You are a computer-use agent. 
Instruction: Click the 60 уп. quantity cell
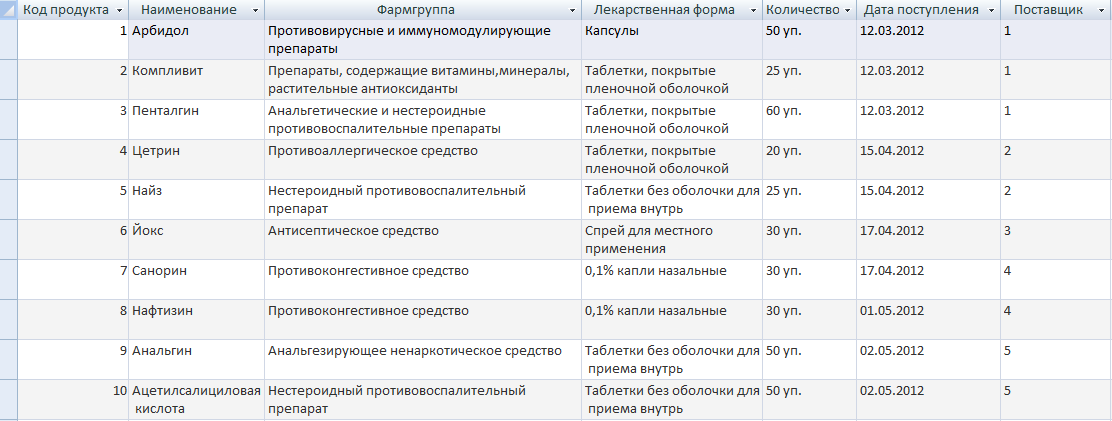click(810, 120)
